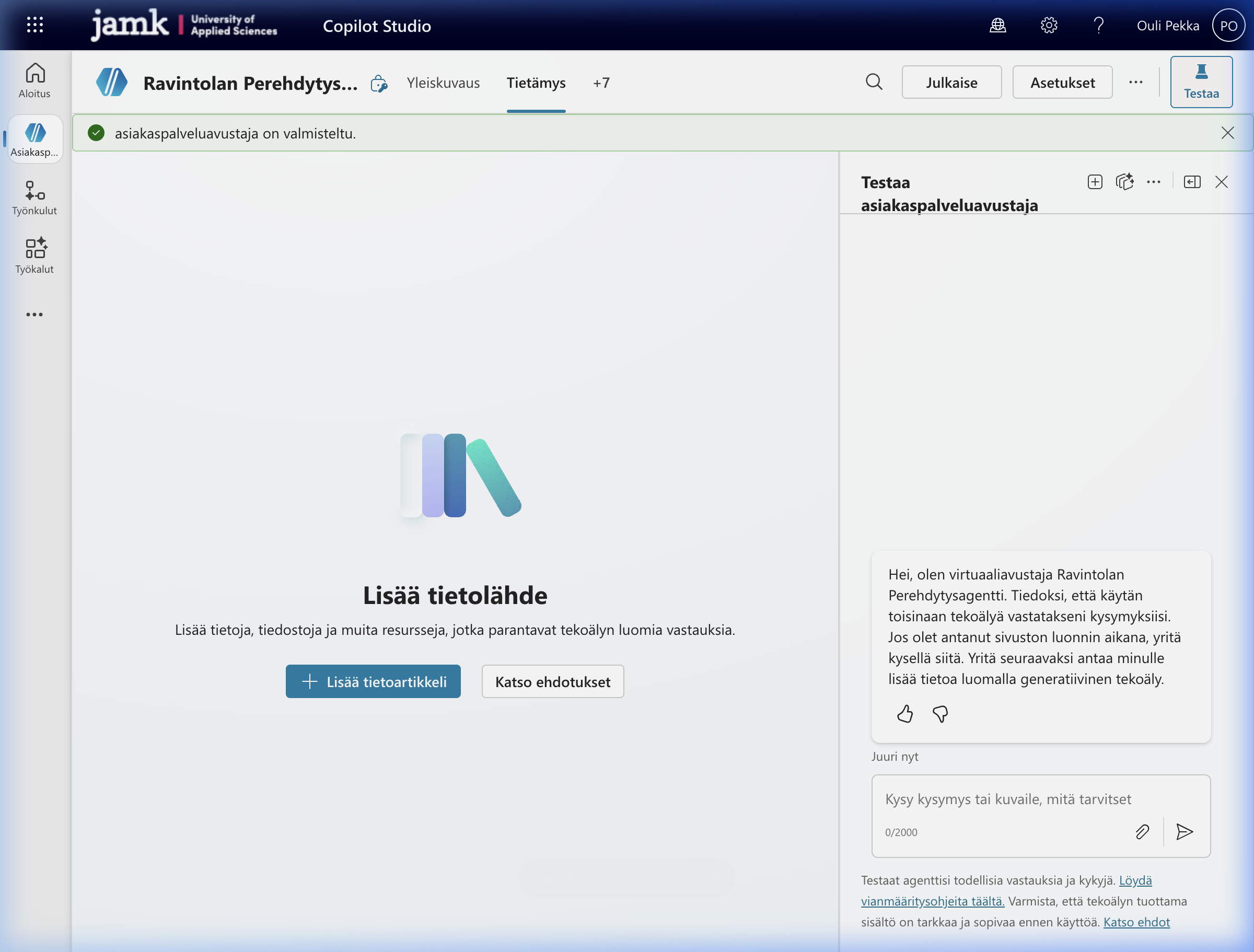Open Työnkulut in the sidebar

point(34,198)
